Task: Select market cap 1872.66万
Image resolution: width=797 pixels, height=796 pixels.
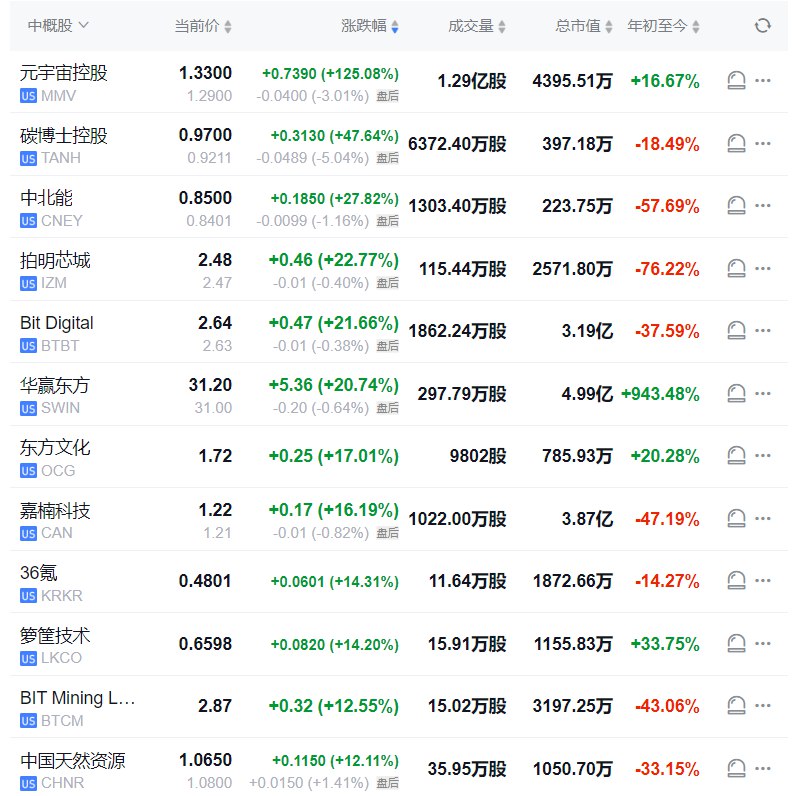Action: pos(573,581)
